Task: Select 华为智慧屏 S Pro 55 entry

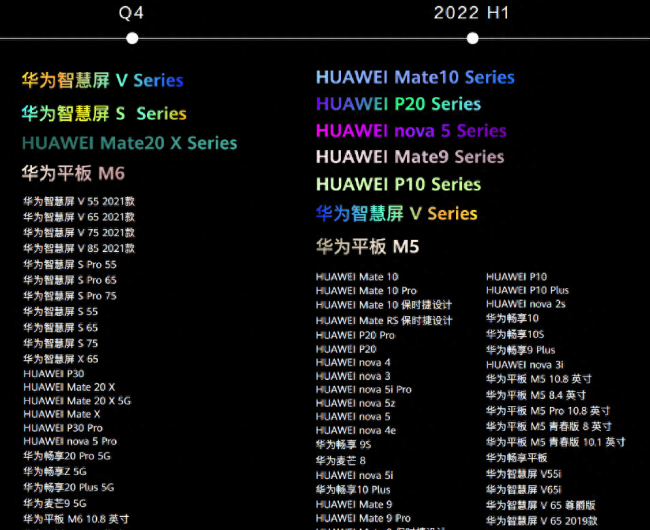Action: (70, 265)
